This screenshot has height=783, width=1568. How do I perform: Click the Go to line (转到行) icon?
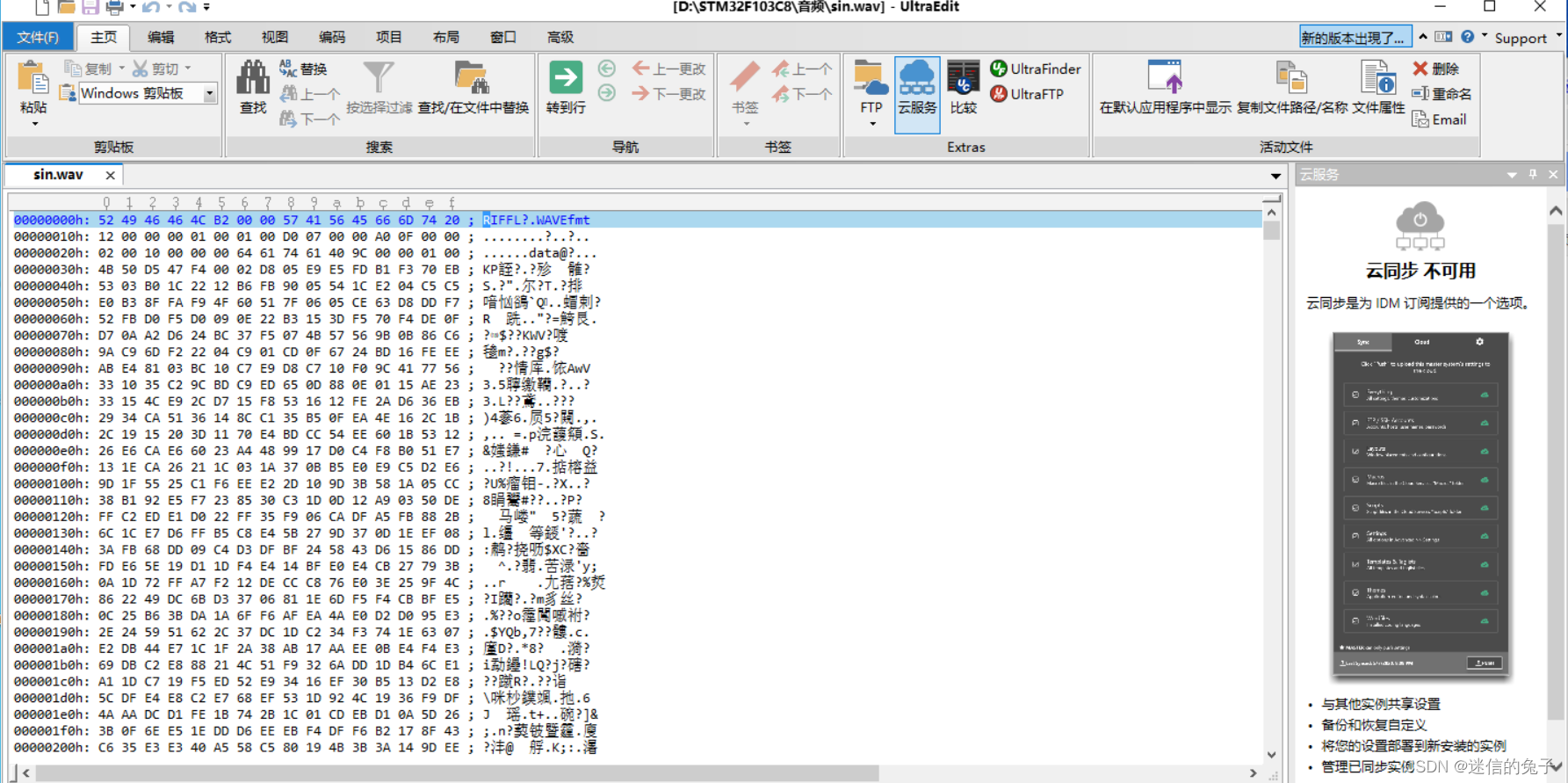pyautogui.click(x=566, y=77)
